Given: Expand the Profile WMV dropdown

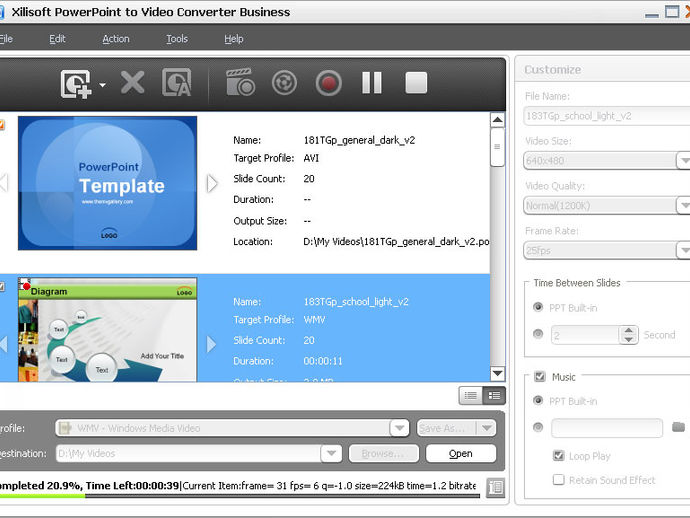Looking at the screenshot, I should (x=400, y=428).
